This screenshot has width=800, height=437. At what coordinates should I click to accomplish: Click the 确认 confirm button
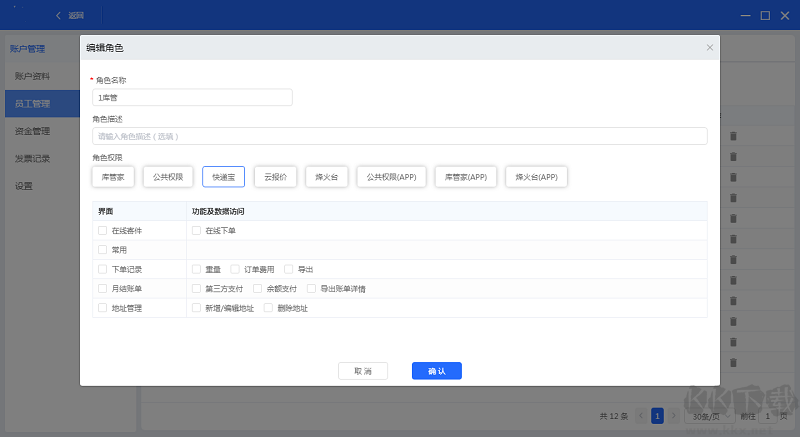point(437,371)
